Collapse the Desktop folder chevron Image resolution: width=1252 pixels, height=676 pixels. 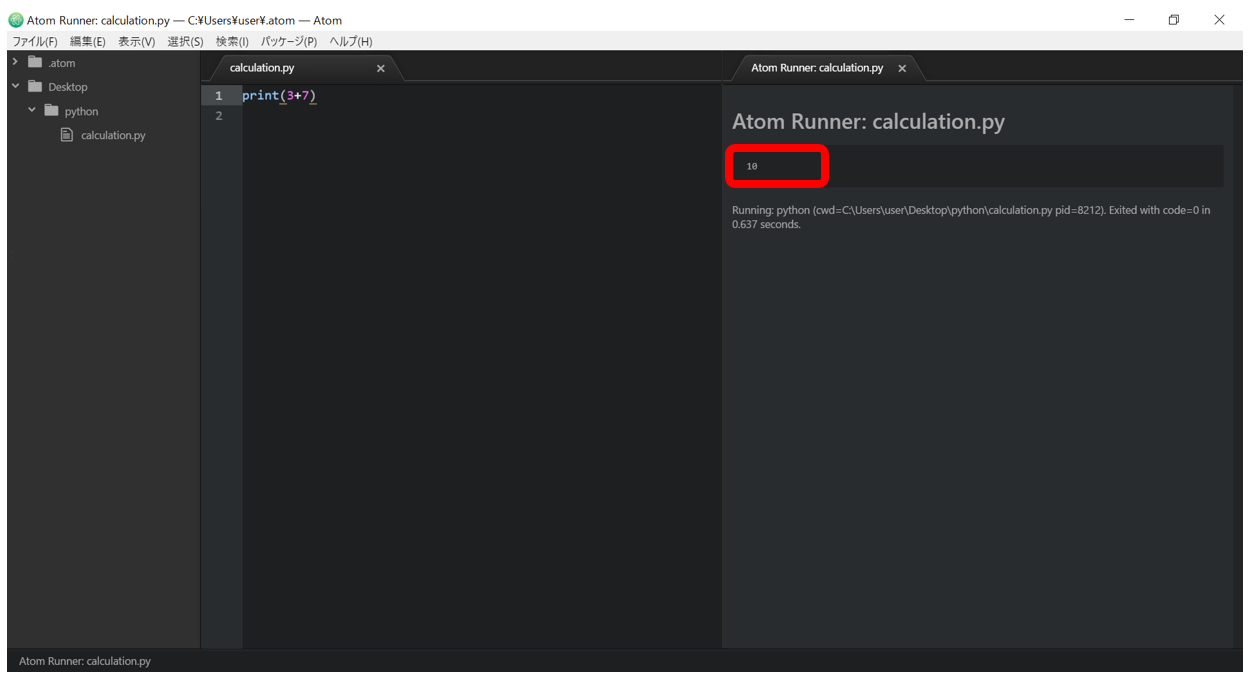coord(15,86)
